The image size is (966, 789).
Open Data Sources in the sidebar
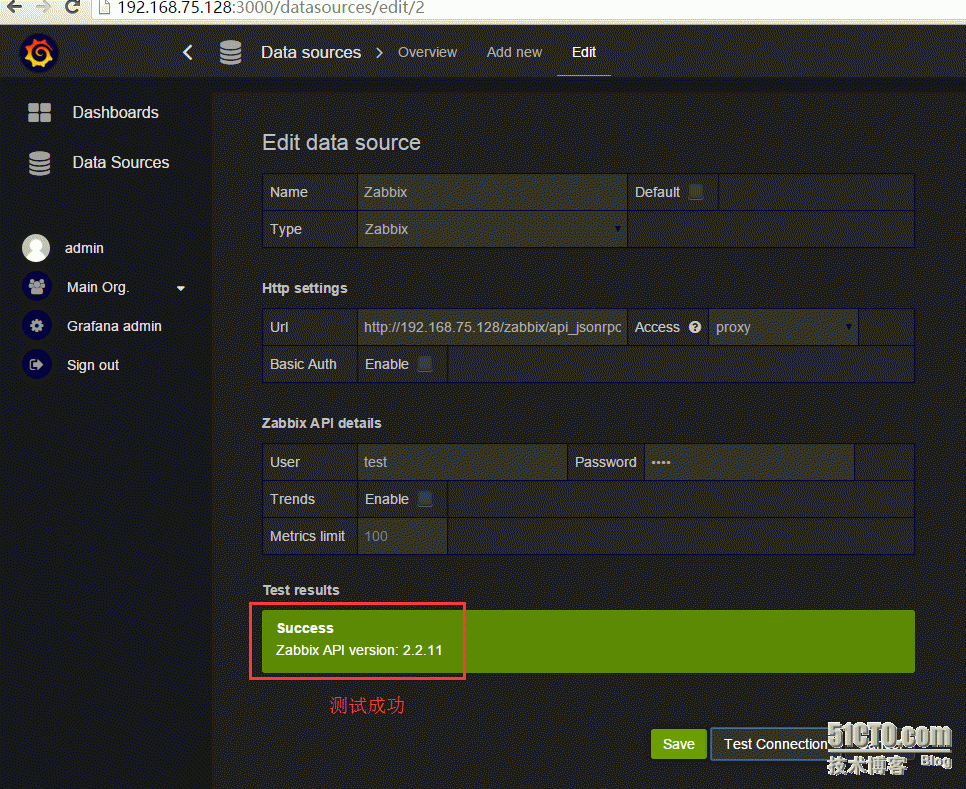click(x=121, y=163)
